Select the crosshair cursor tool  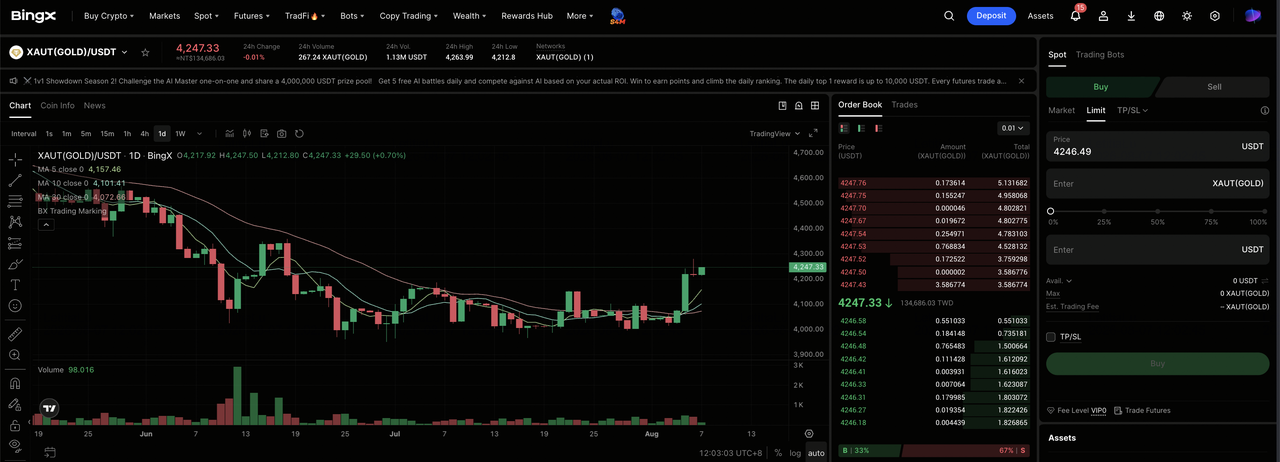(x=15, y=159)
